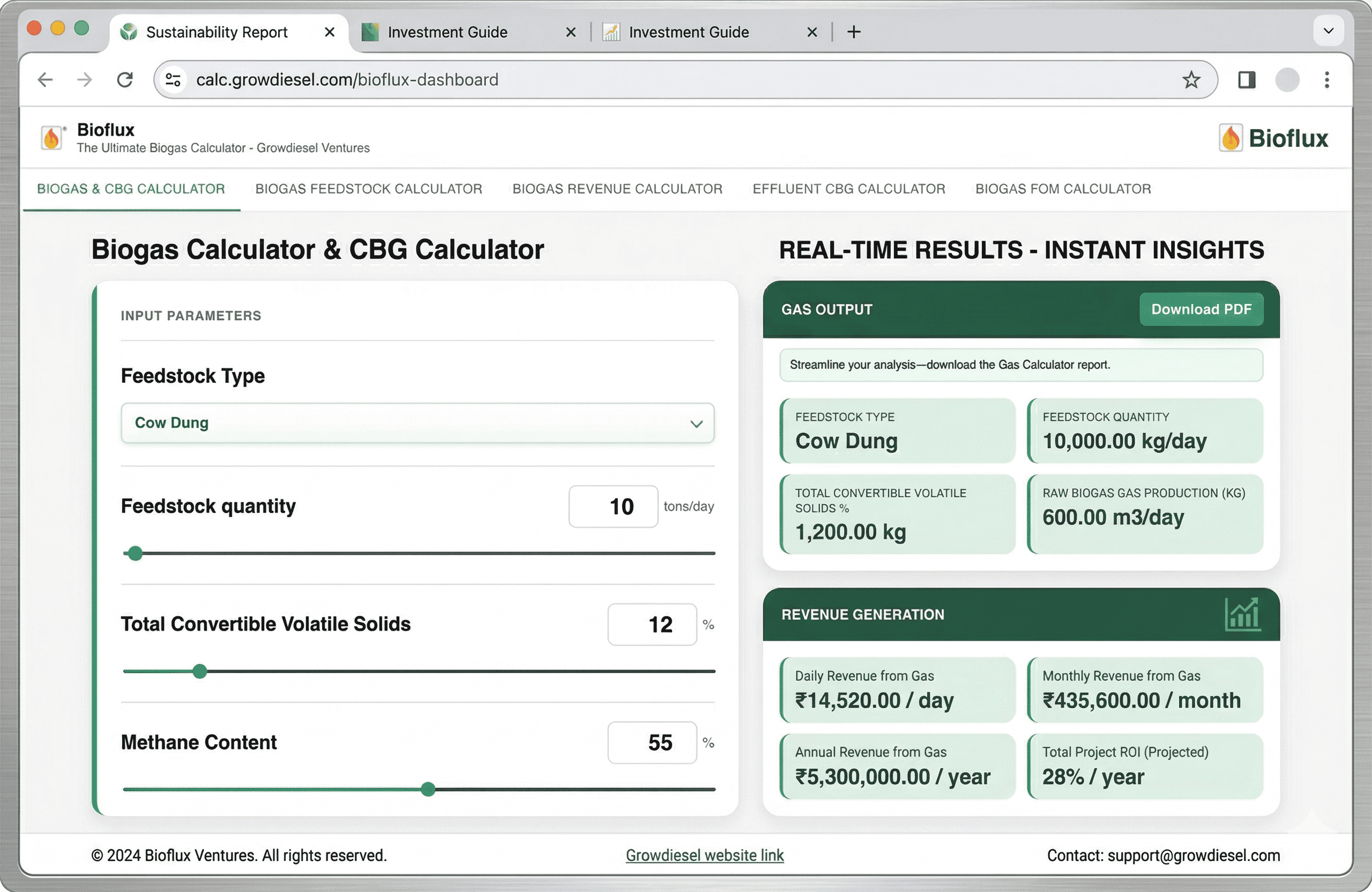Select the Effluent CBG Calculator tab
1372x892 pixels.
coord(848,189)
